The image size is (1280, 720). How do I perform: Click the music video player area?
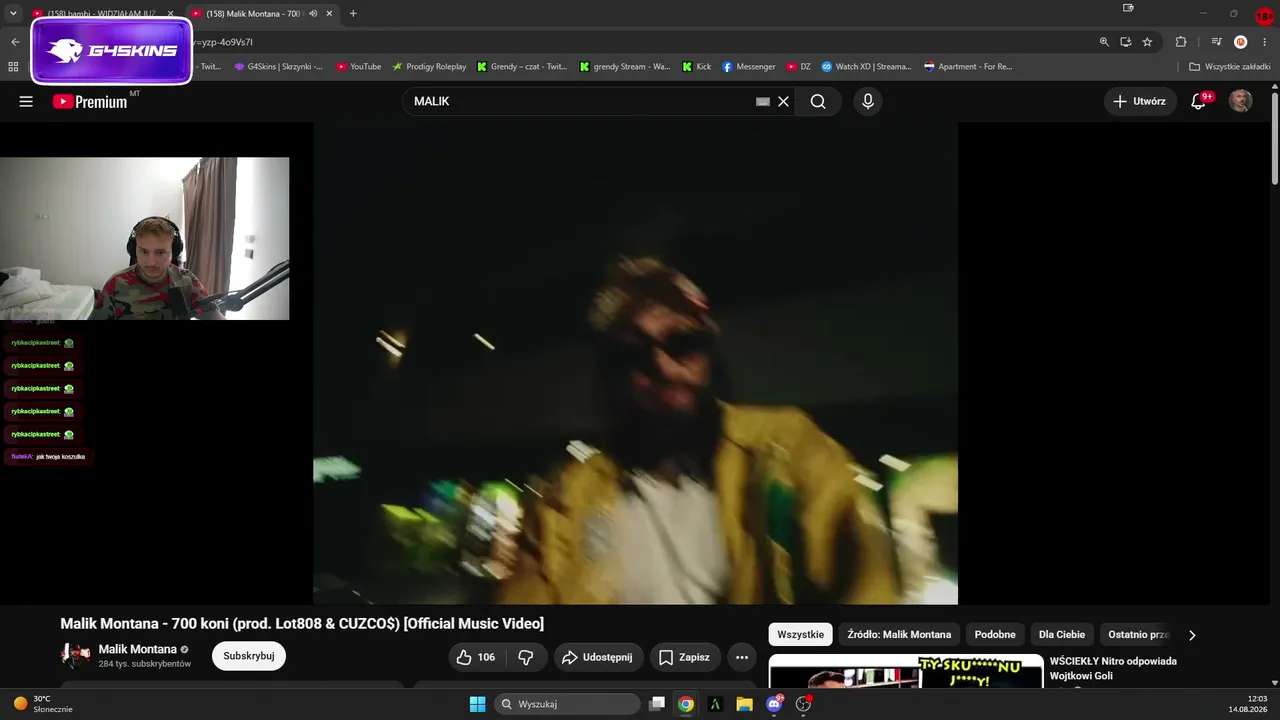coord(635,363)
